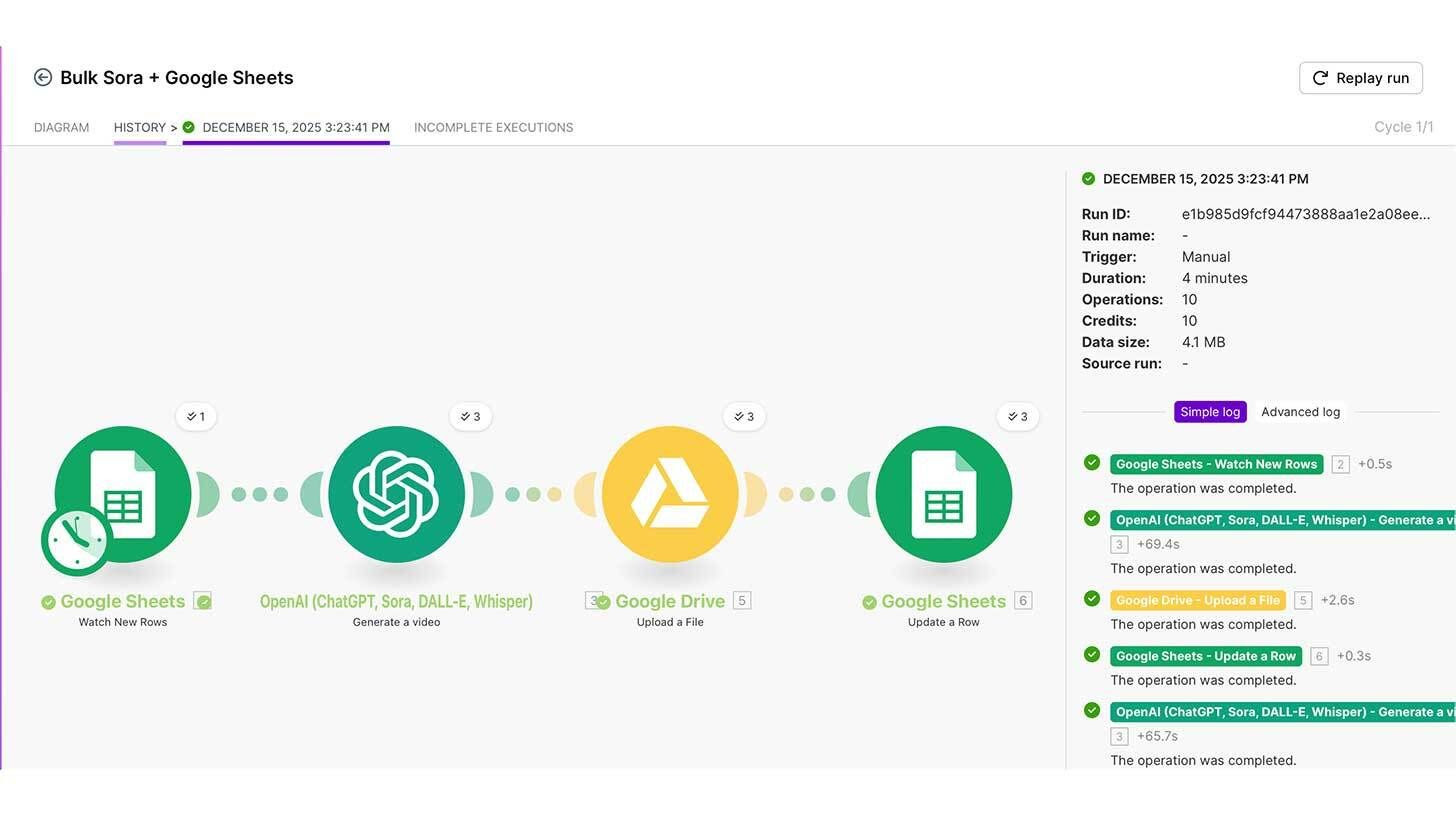Open the Google Sheets Watch New Rows module

(122, 493)
